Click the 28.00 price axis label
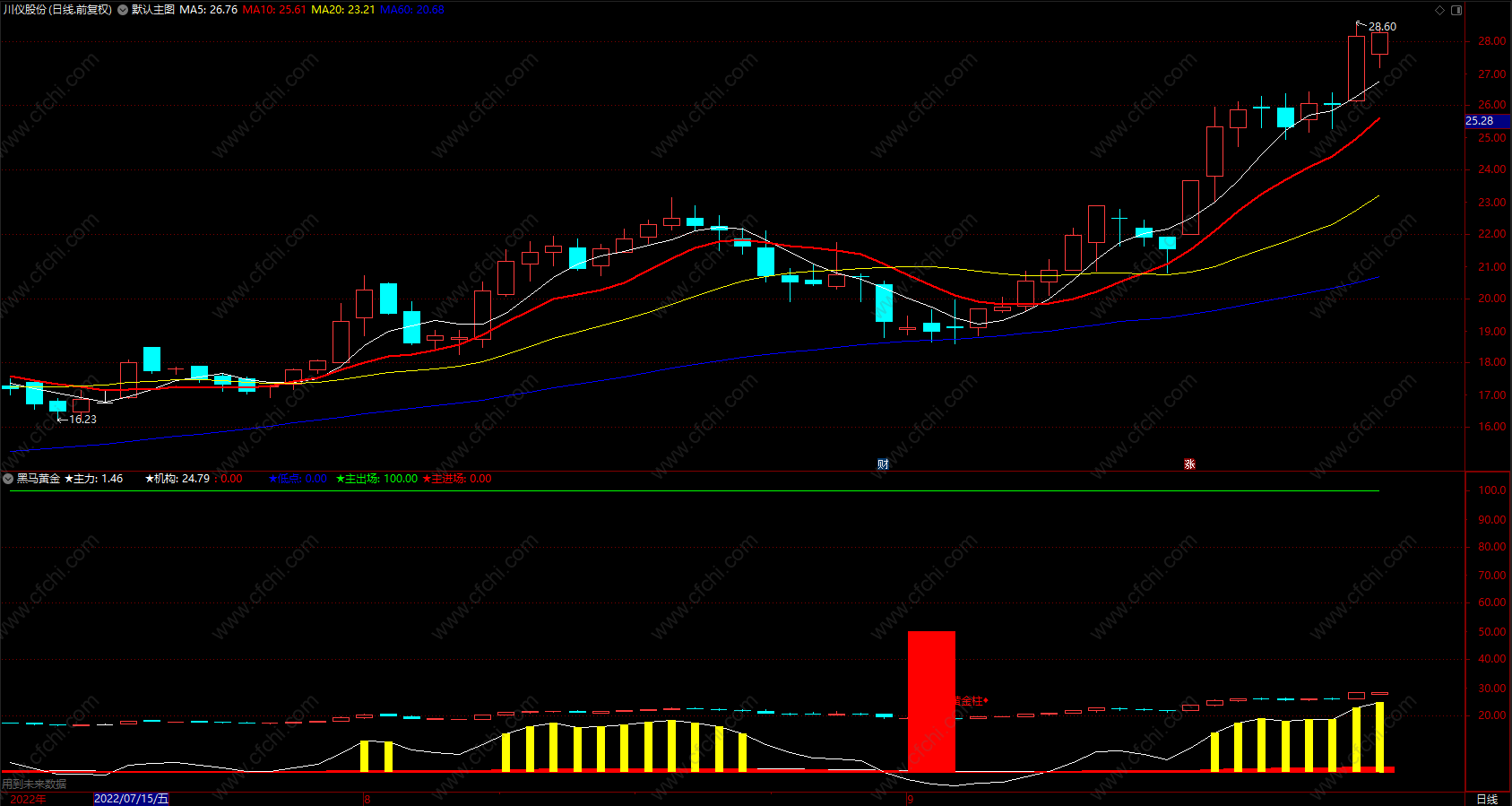Image resolution: width=1512 pixels, height=806 pixels. tap(1491, 41)
